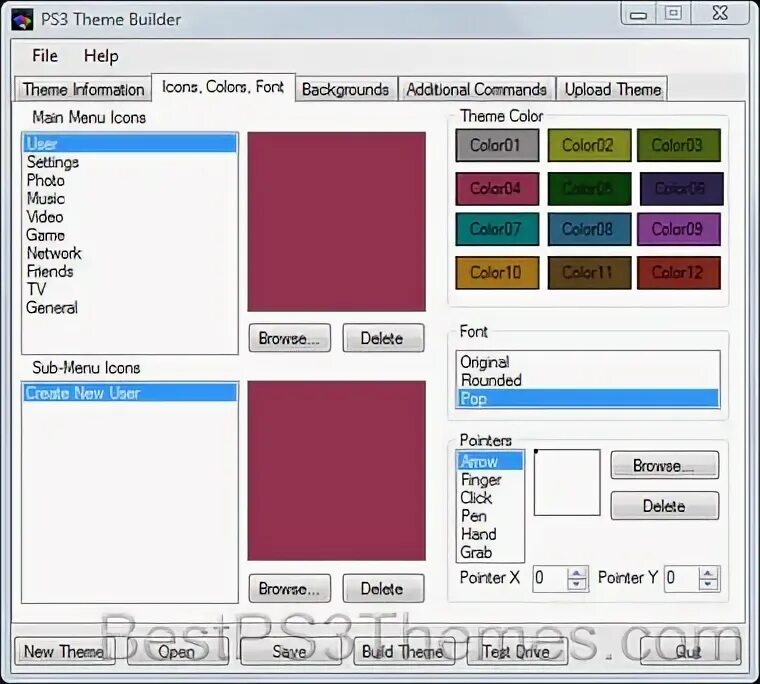The image size is (760, 684).
Task: Select the dark green Color05 swatch
Action: [589, 189]
